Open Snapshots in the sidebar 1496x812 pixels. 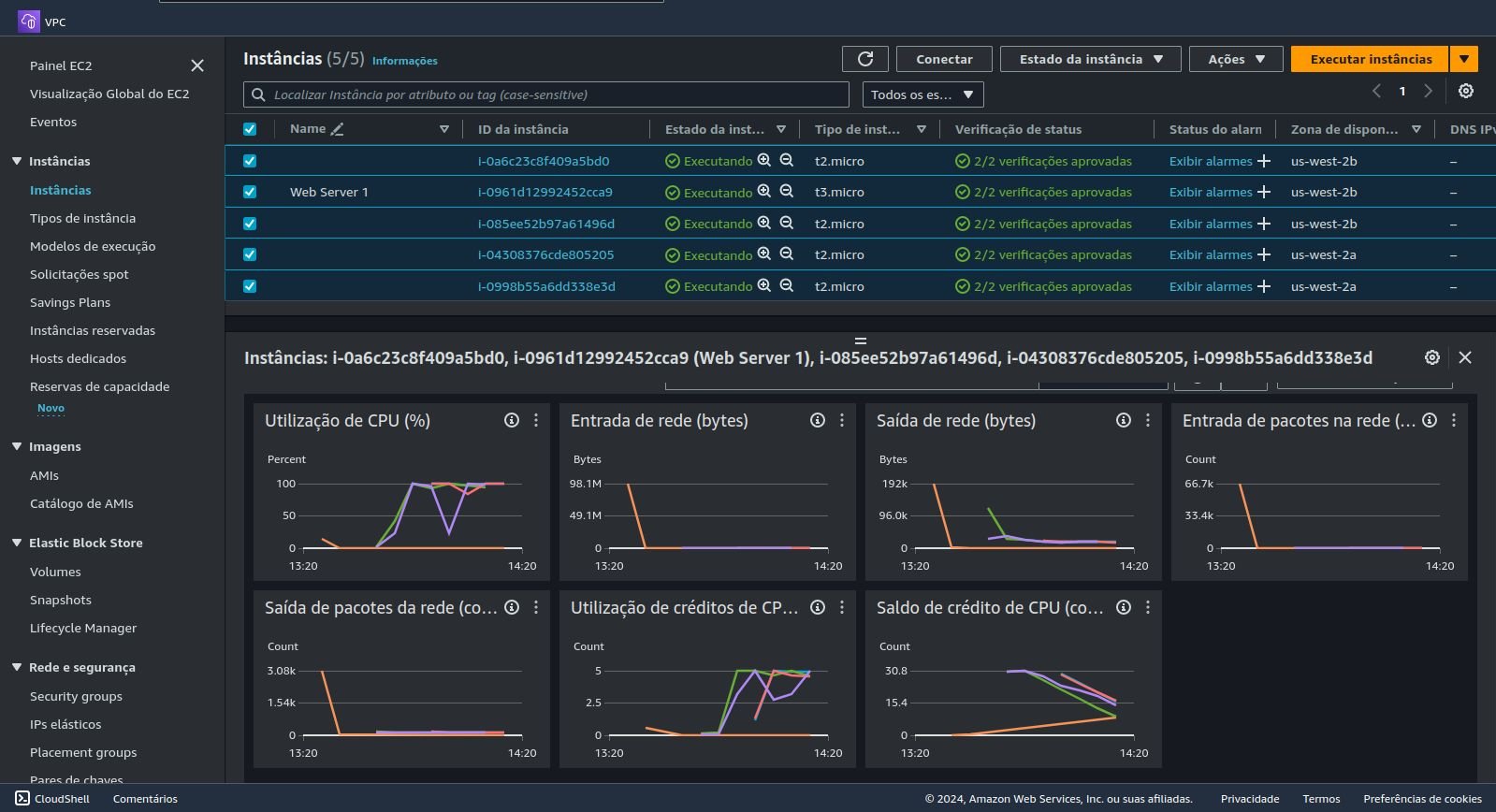(61, 600)
